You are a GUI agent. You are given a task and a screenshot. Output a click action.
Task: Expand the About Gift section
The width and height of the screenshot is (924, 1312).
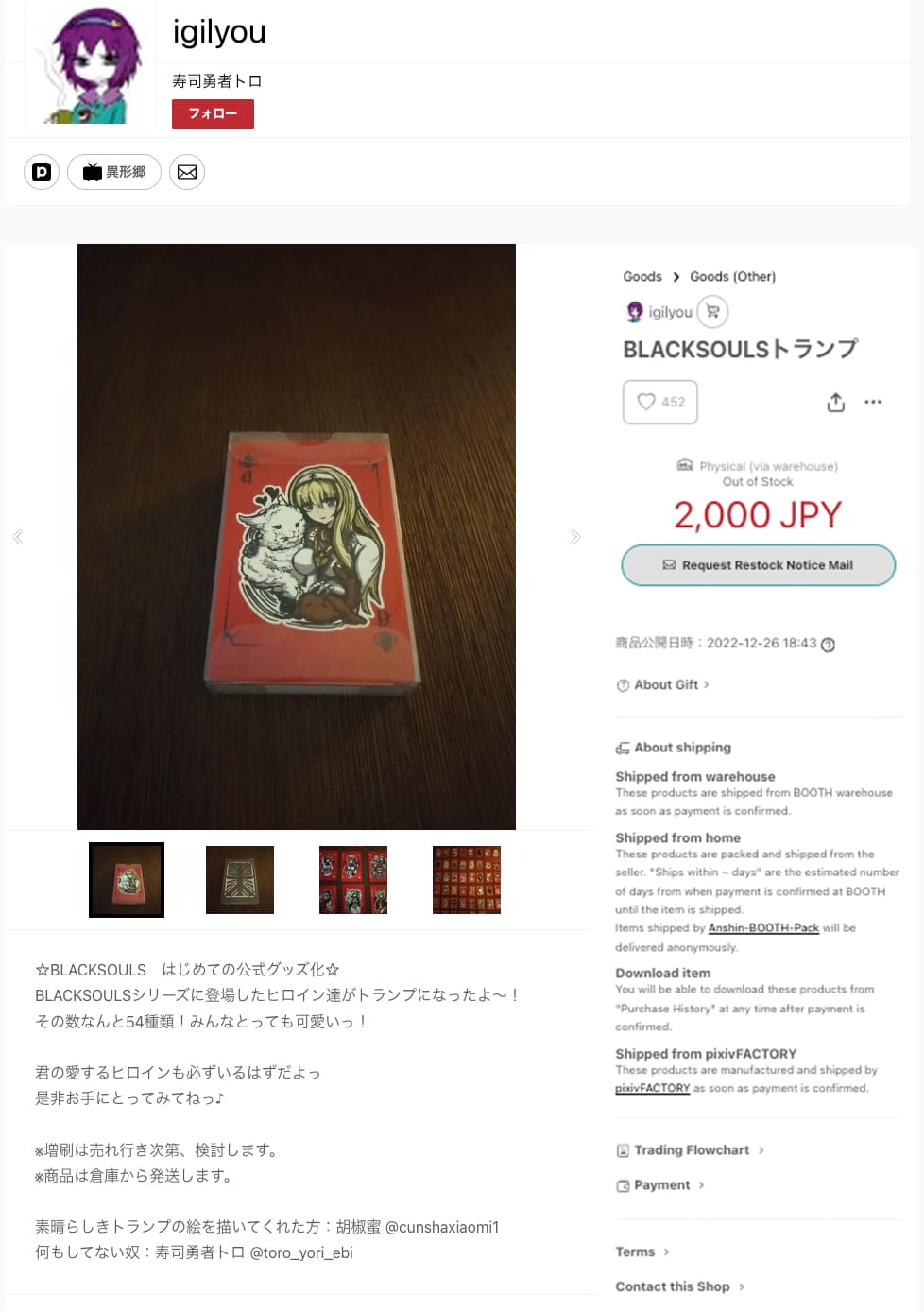point(662,685)
